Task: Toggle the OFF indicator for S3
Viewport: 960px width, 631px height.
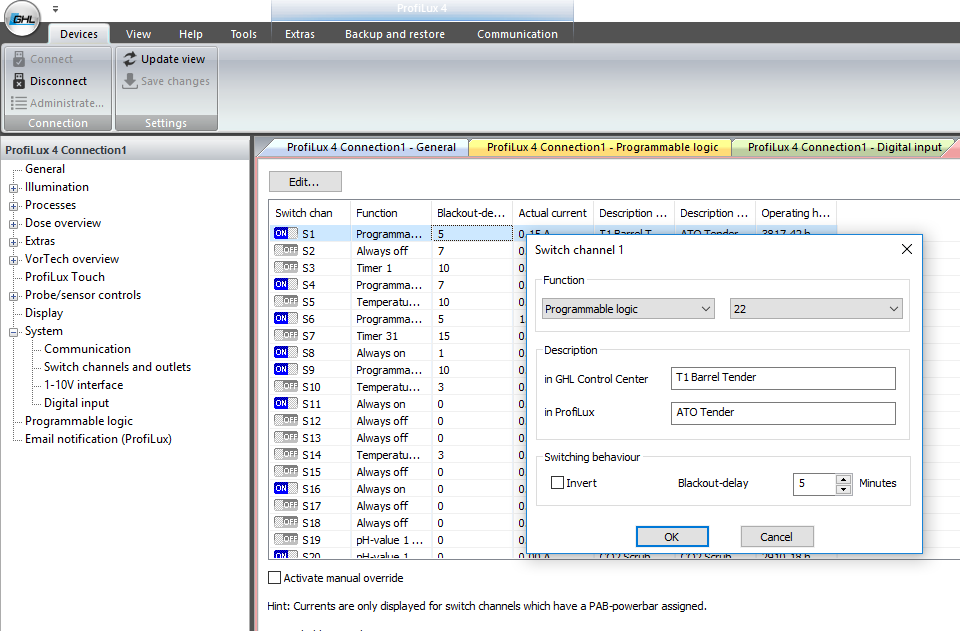Action: point(286,267)
